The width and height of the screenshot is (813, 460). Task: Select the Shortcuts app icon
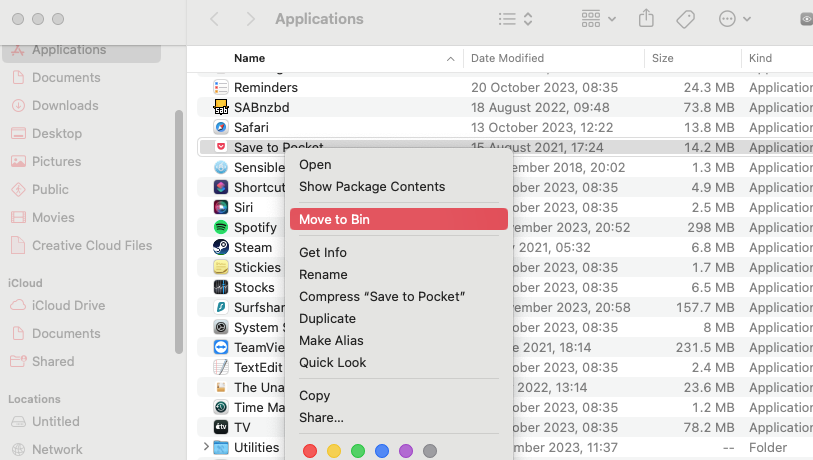221,187
